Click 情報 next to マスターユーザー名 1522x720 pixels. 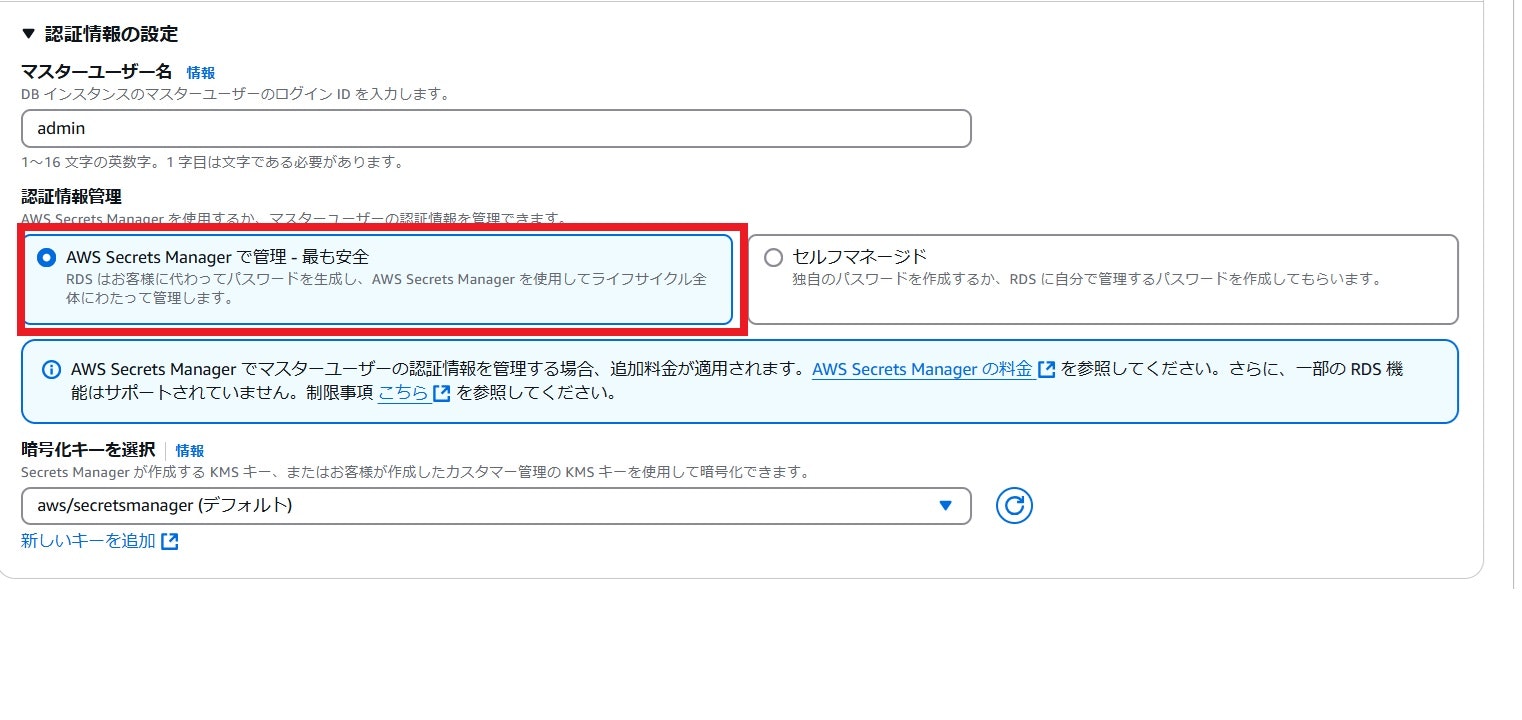point(199,73)
